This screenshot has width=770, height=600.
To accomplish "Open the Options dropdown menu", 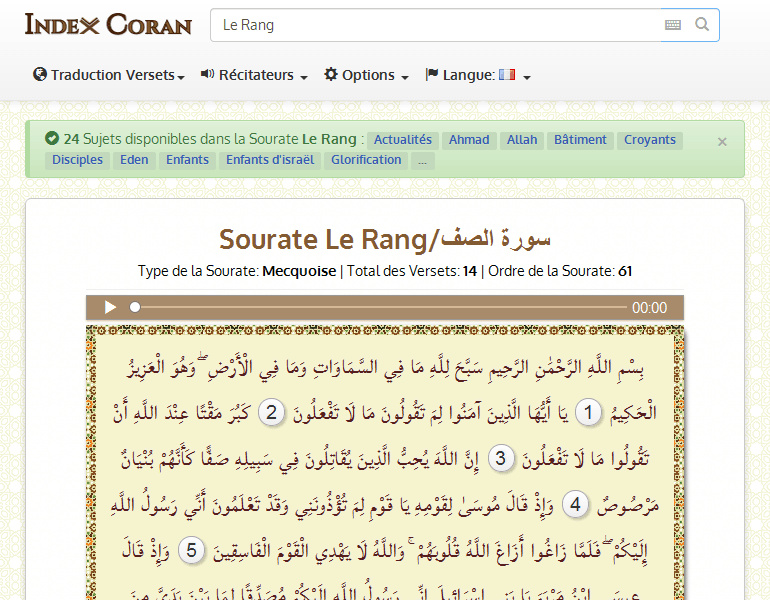I will tap(366, 75).
